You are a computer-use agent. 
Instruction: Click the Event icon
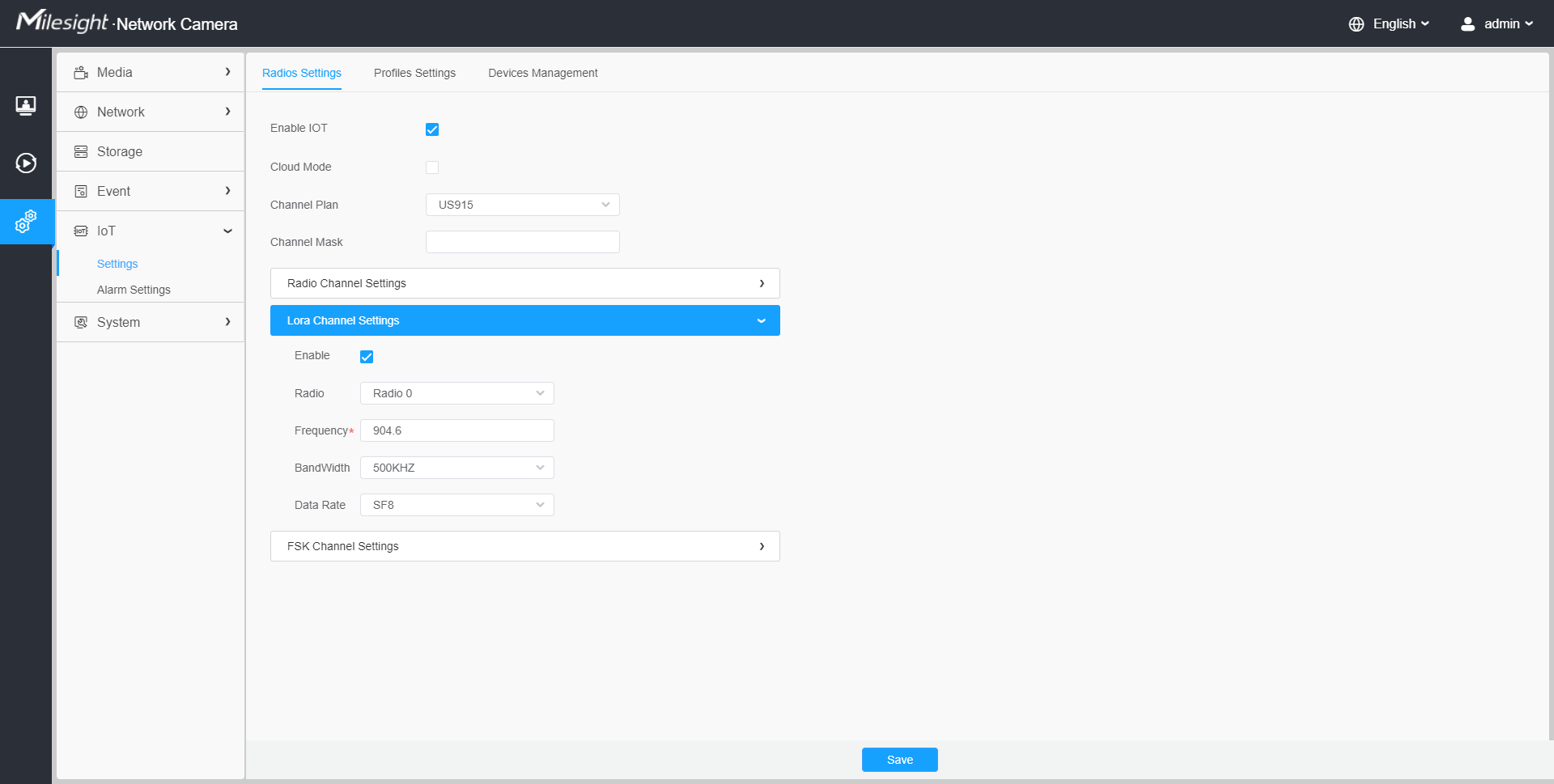(x=81, y=191)
